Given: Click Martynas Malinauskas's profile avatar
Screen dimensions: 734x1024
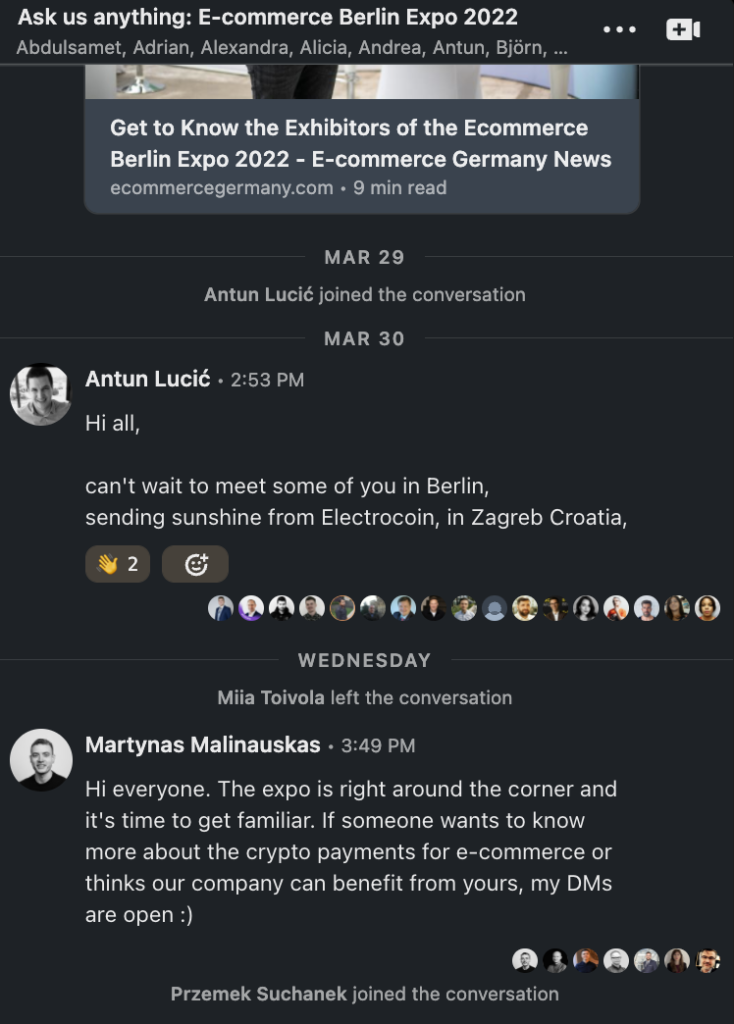Looking at the screenshot, I should pyautogui.click(x=40, y=759).
